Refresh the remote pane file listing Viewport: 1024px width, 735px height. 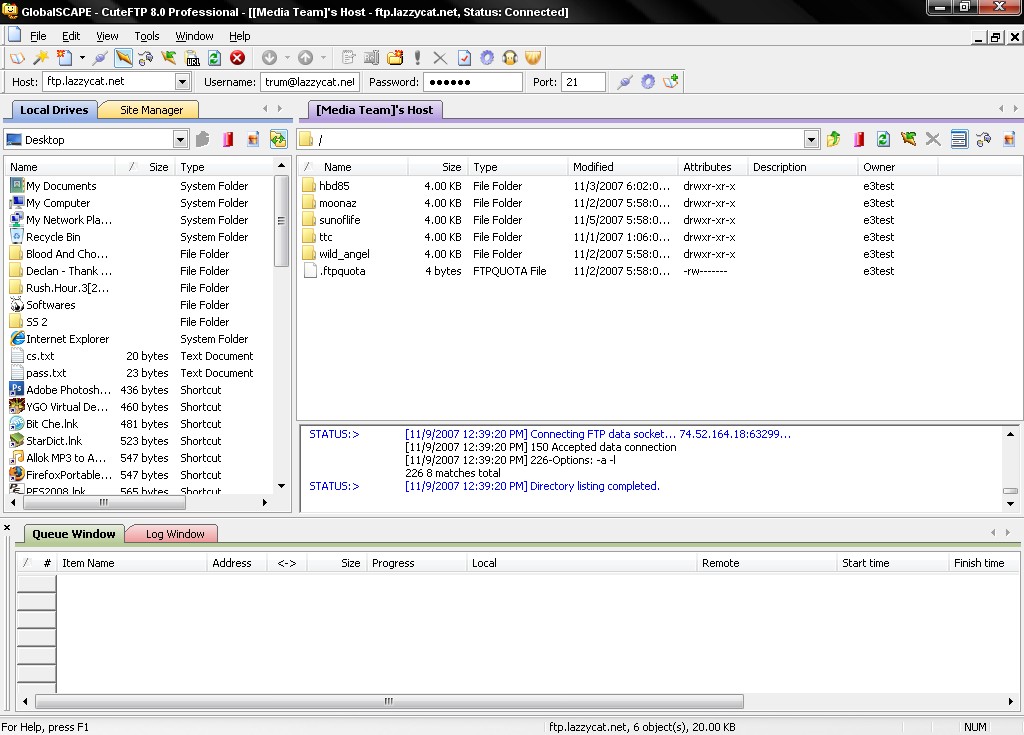[883, 140]
